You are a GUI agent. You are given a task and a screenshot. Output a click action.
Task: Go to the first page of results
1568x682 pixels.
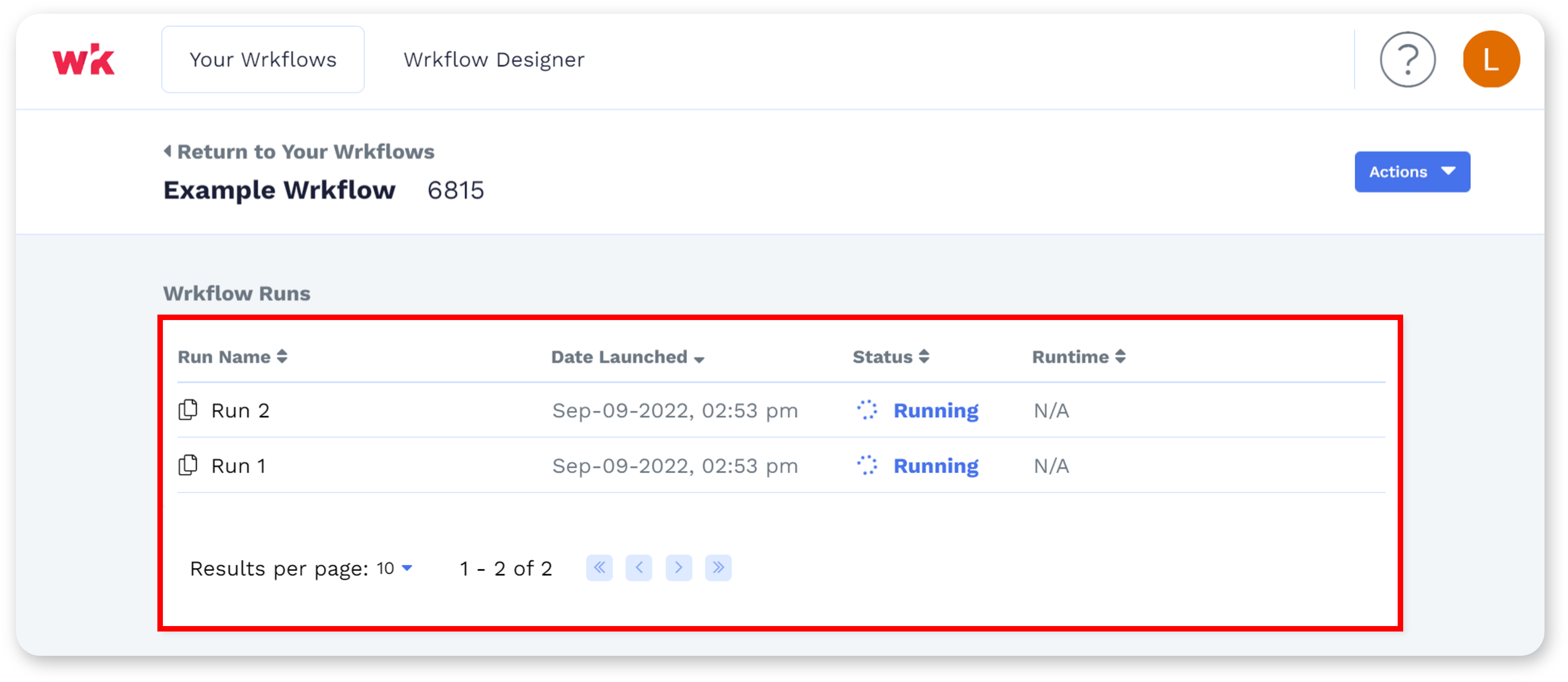[599, 568]
